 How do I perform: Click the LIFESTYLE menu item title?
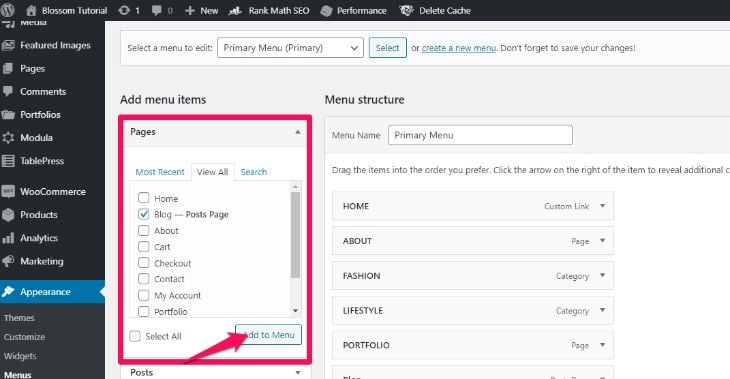(363, 311)
